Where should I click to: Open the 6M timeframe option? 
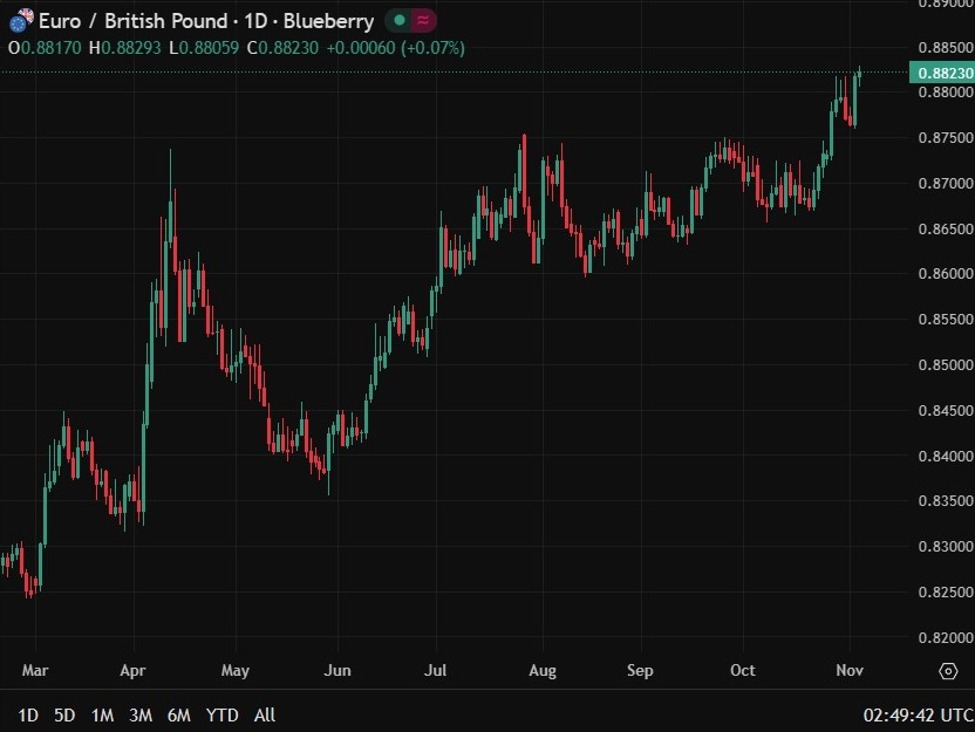[179, 716]
